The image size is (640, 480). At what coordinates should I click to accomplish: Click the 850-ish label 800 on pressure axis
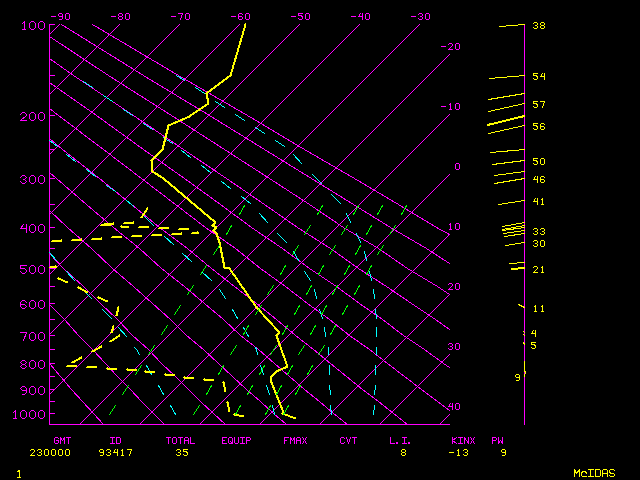click(33, 366)
